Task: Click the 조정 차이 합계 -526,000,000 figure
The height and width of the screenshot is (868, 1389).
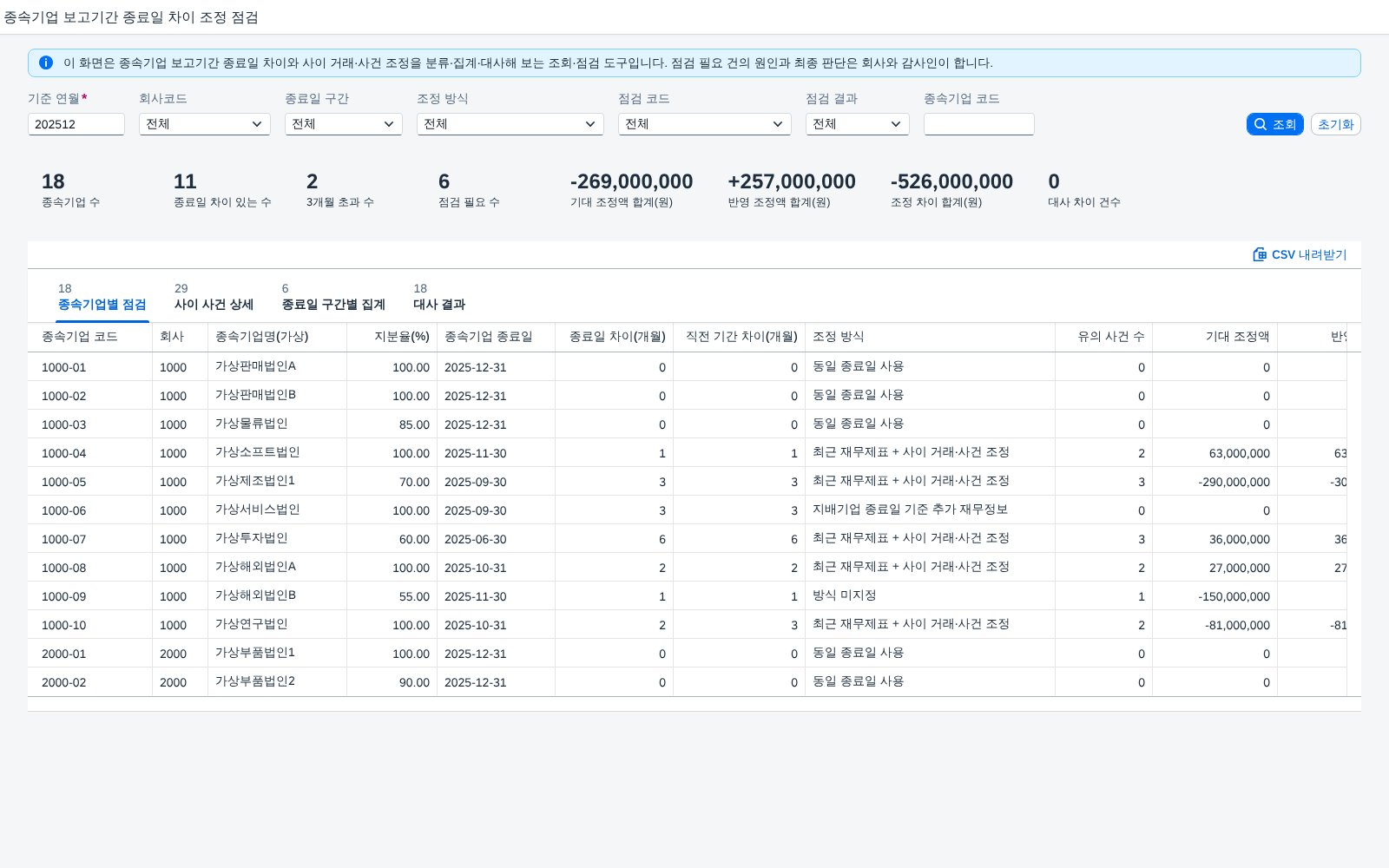Action: click(x=951, y=181)
